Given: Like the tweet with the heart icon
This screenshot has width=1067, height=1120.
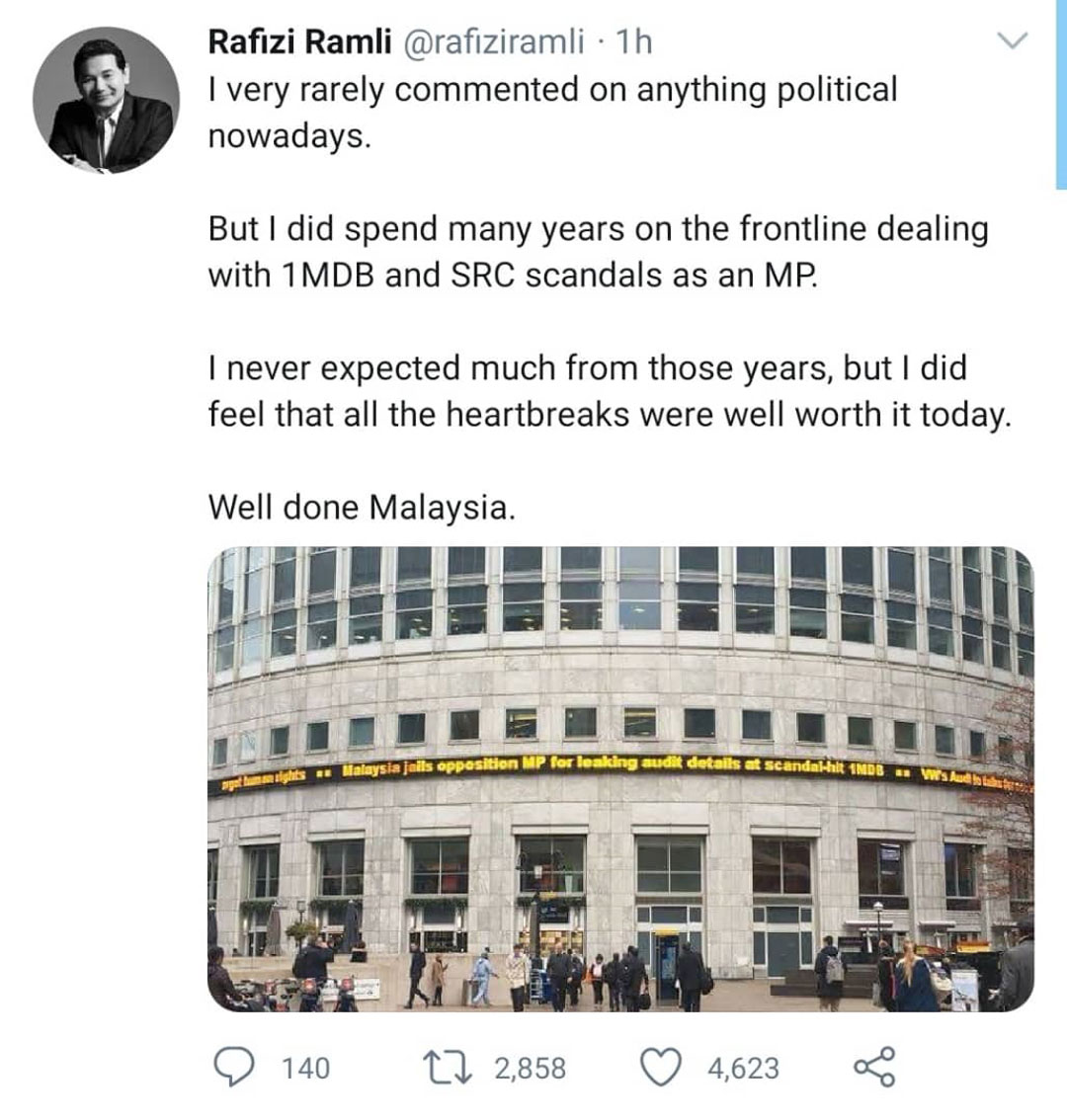Looking at the screenshot, I should (x=660, y=1068).
